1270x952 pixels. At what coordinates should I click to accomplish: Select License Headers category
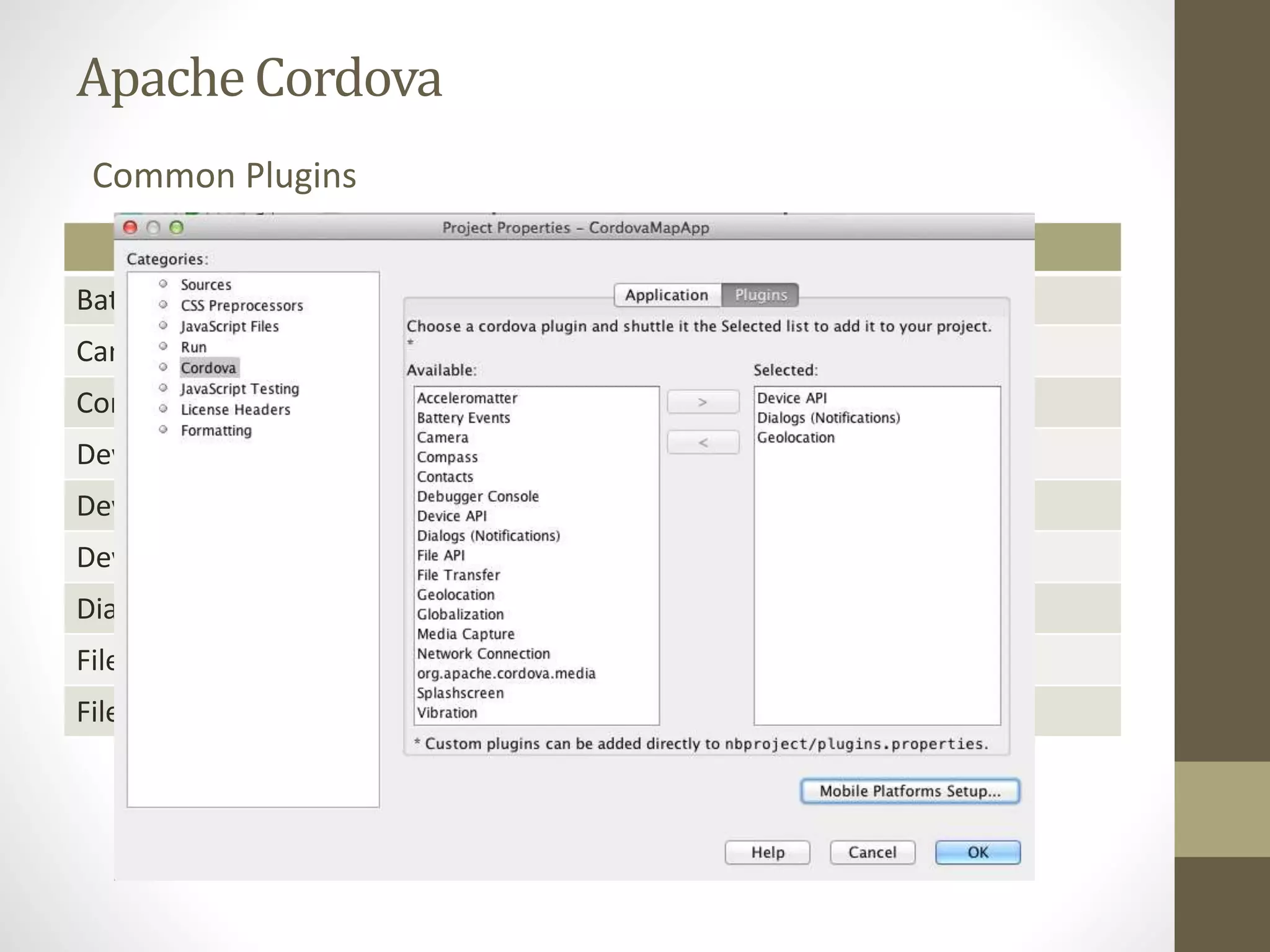point(236,410)
